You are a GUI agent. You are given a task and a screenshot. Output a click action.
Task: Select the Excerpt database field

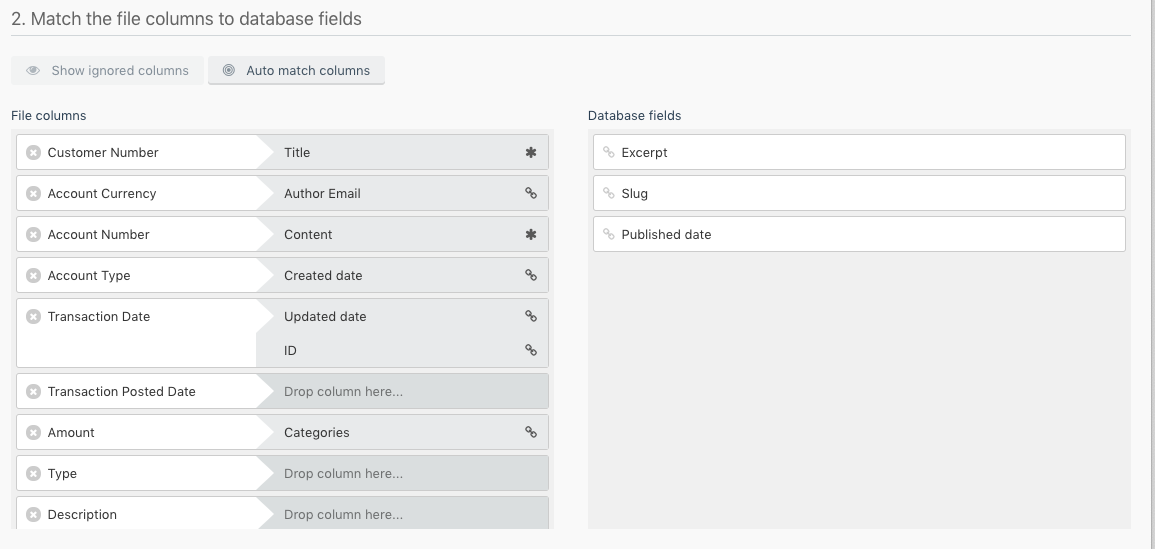click(859, 153)
